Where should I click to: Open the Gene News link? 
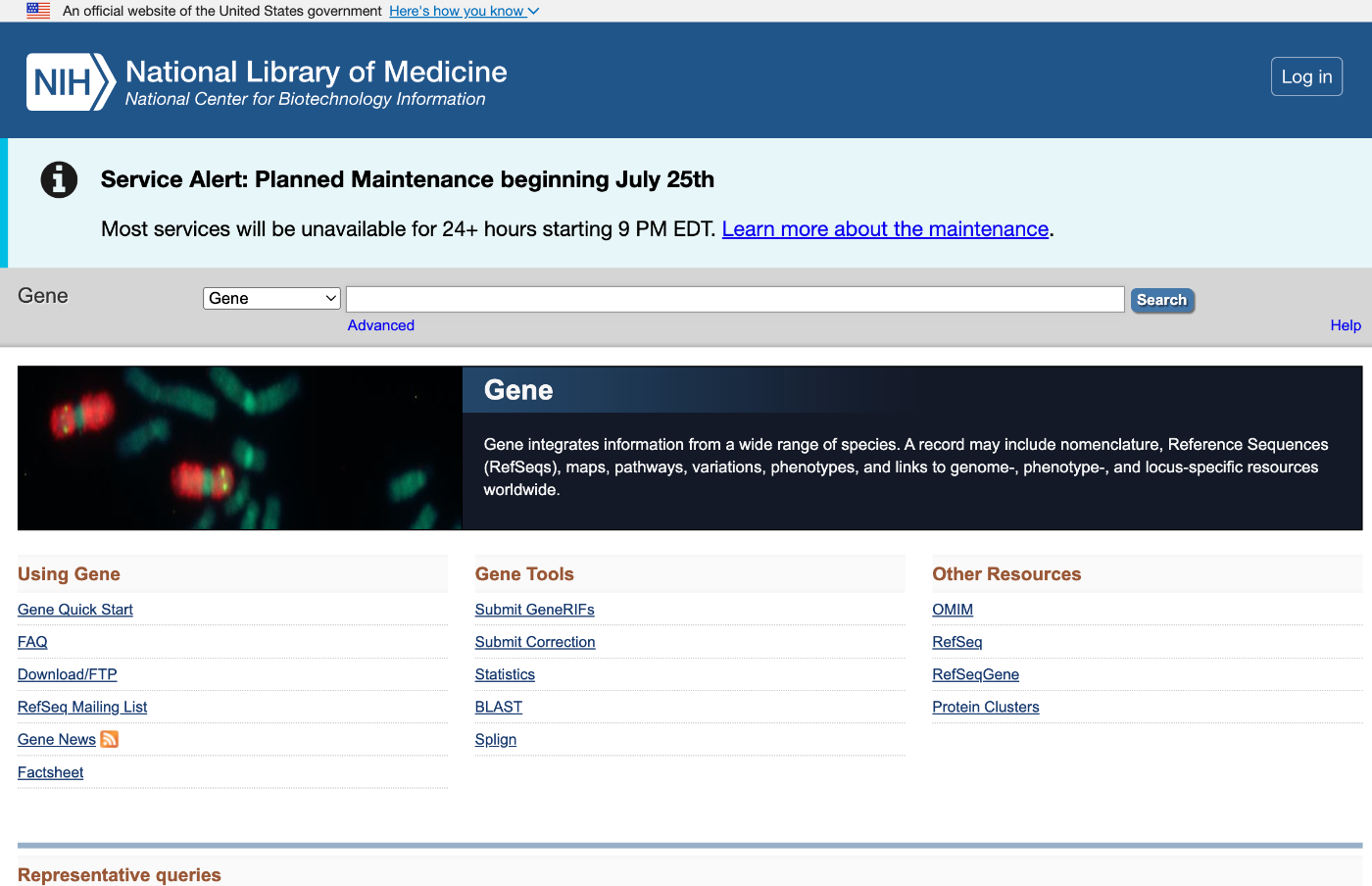(x=57, y=739)
